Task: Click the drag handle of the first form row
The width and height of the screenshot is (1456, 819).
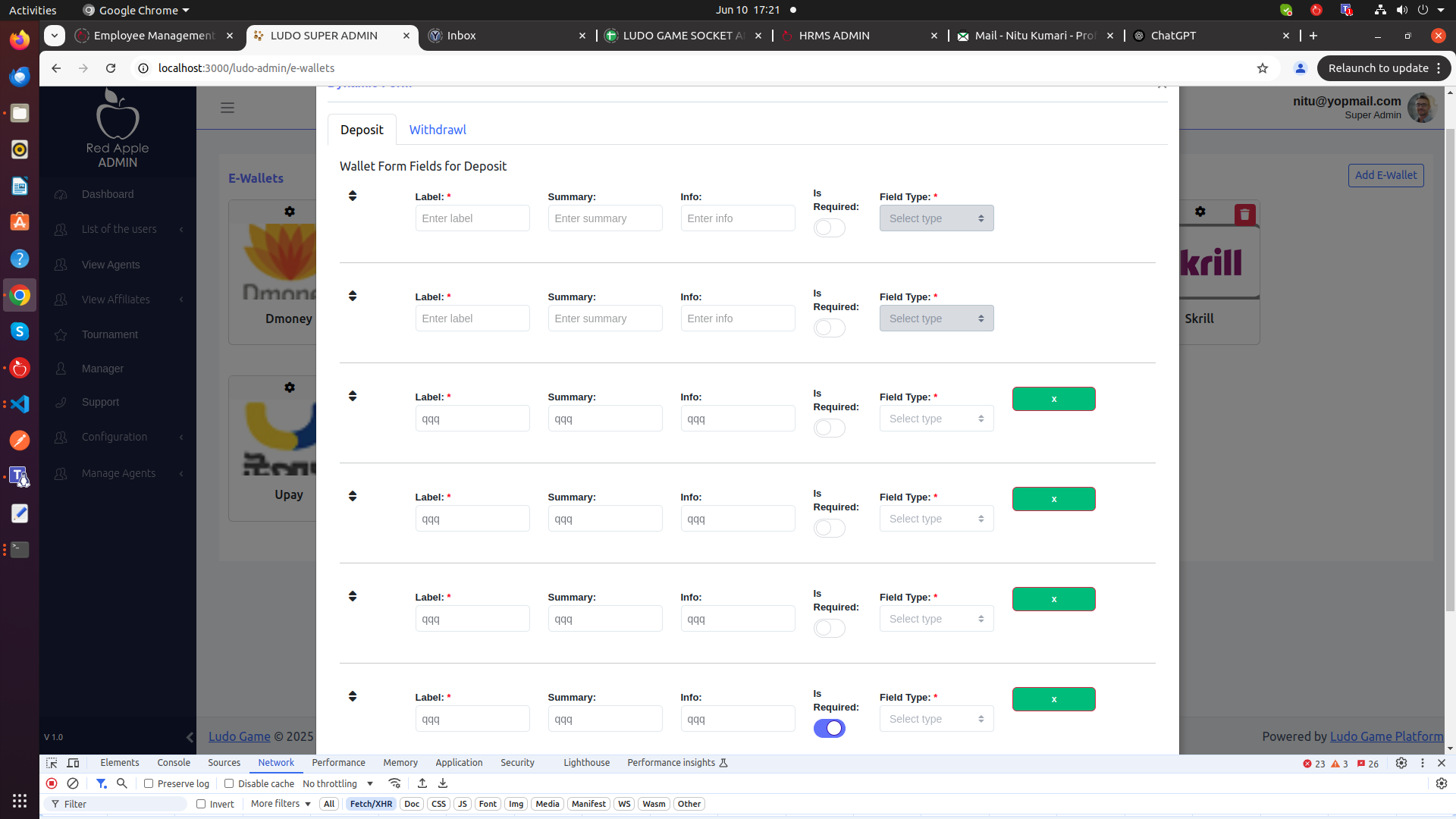Action: point(353,196)
